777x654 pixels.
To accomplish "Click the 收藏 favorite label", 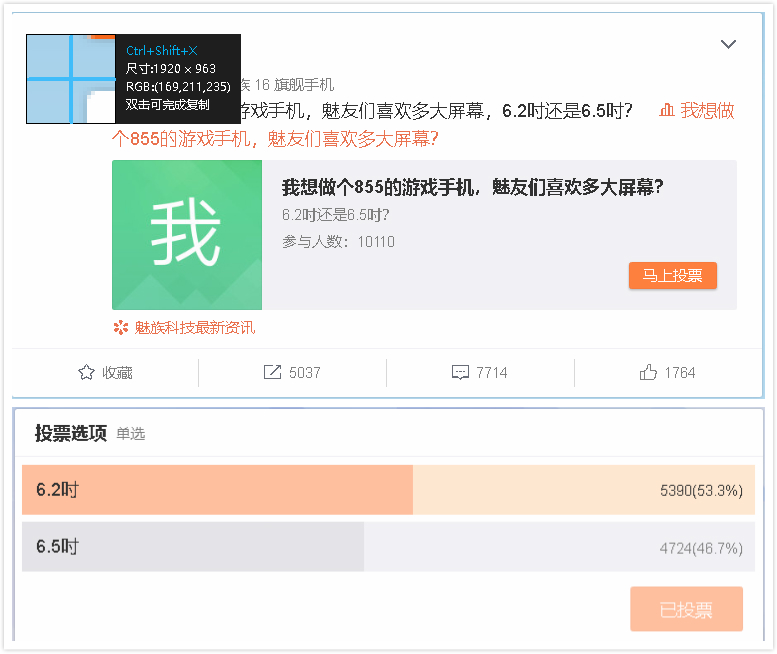I will pos(117,373).
